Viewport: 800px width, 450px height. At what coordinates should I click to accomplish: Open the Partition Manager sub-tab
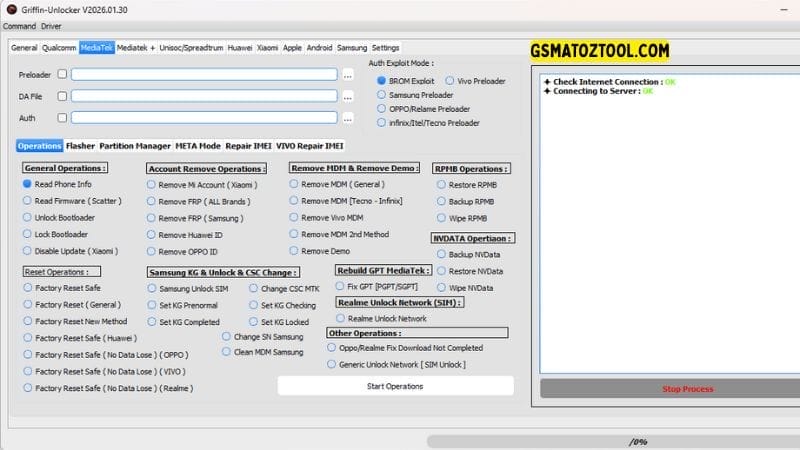click(135, 145)
